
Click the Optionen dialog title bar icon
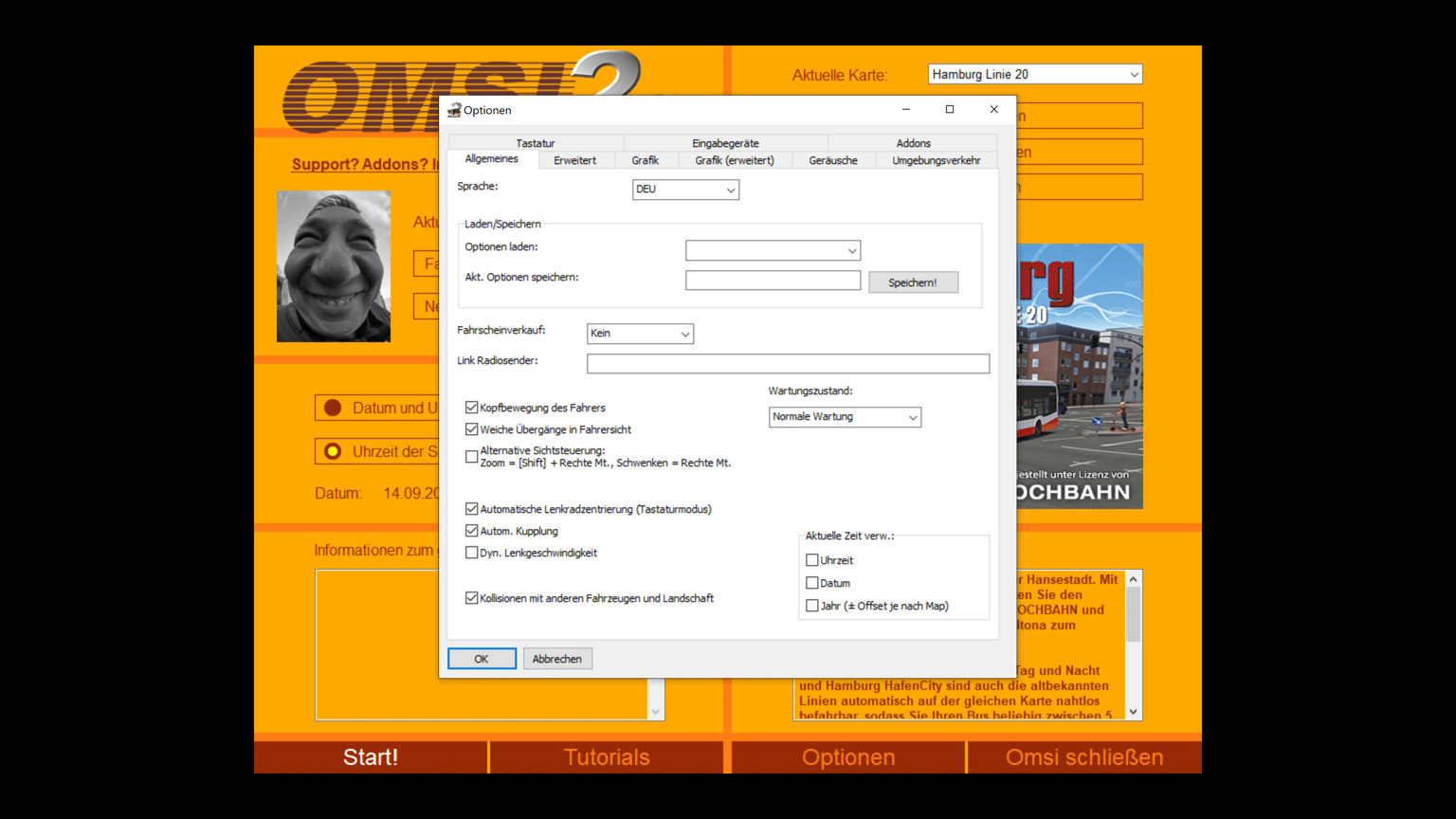(x=454, y=110)
